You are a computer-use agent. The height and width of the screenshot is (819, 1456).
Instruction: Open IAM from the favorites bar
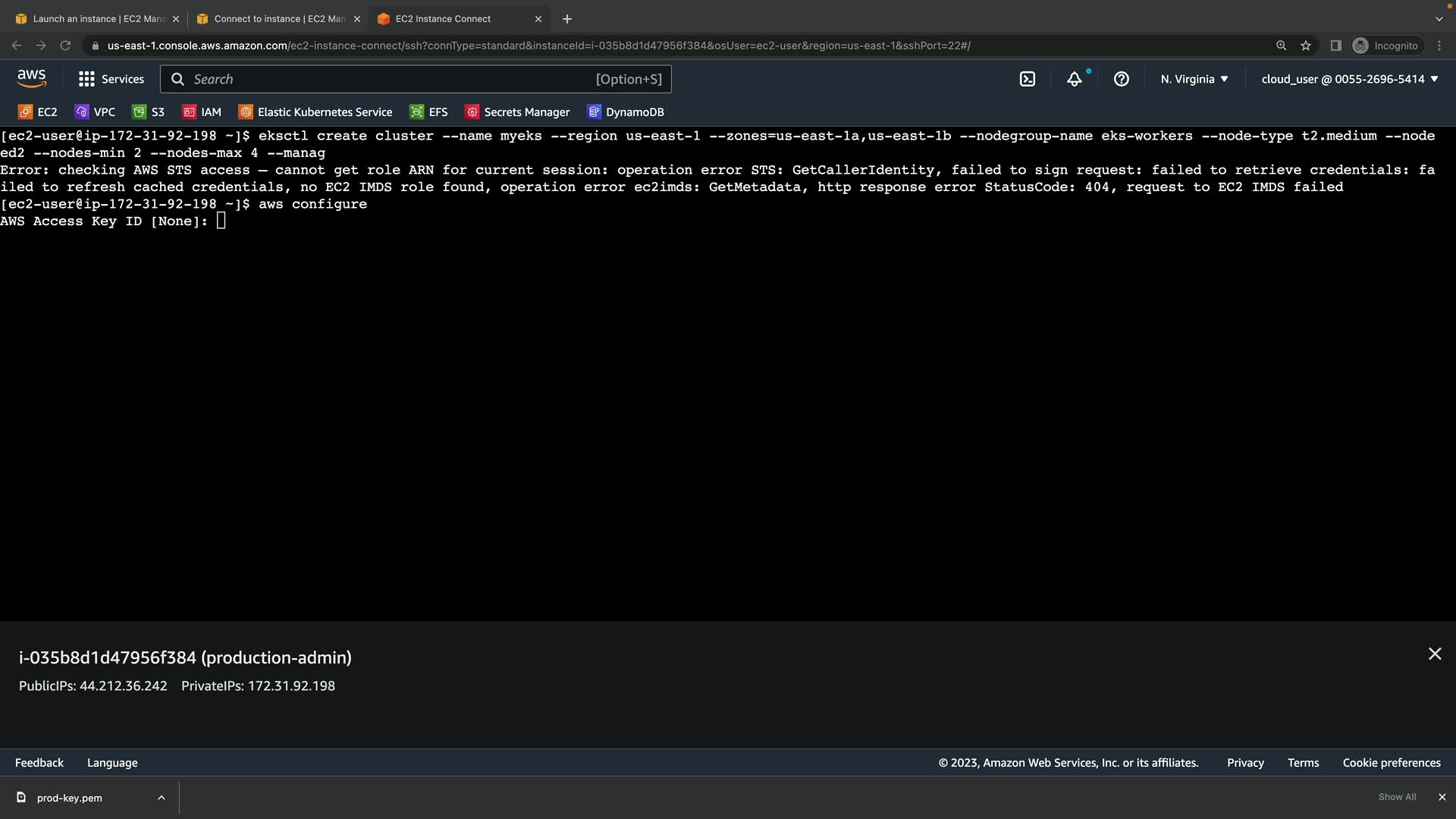202,112
